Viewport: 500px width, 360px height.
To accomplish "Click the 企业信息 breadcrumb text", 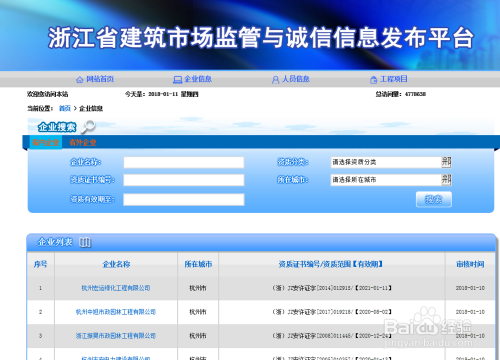I will click(91, 108).
